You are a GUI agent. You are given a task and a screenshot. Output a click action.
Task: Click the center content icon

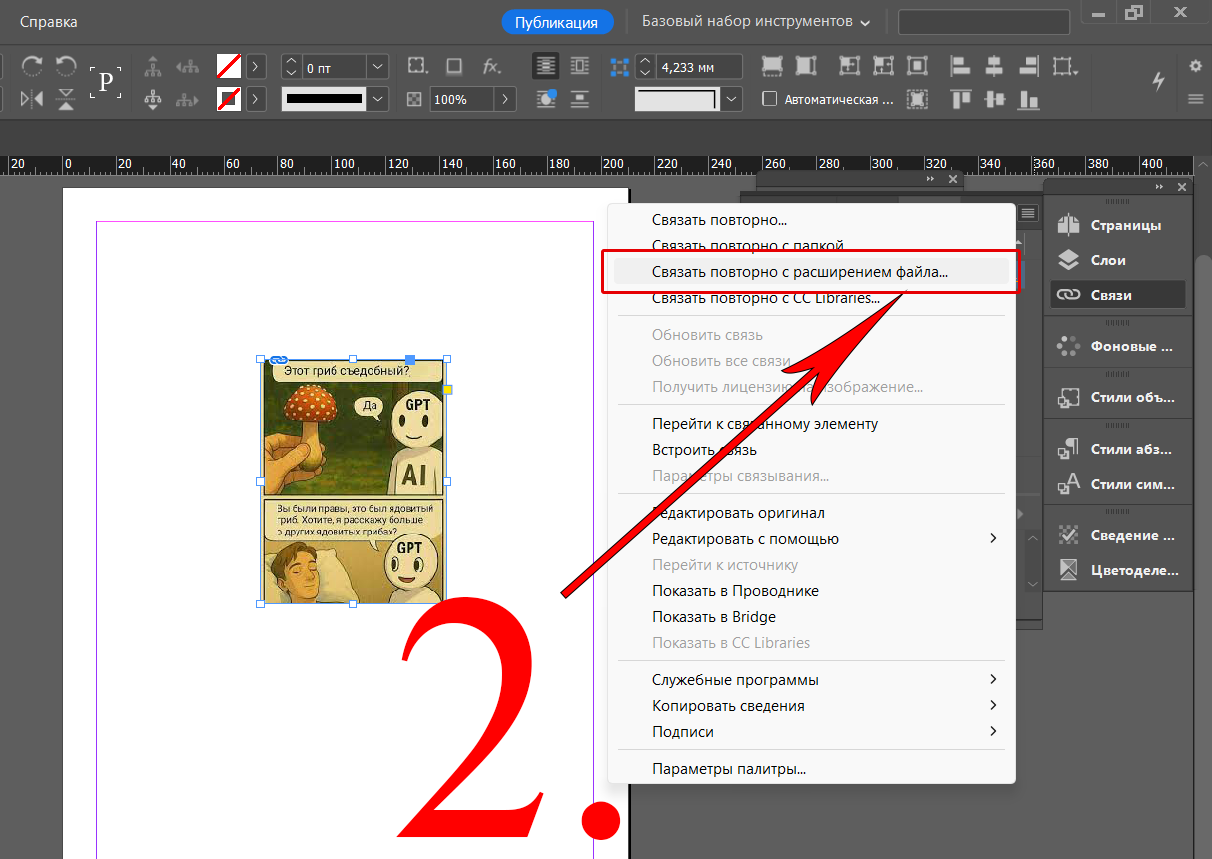(916, 66)
